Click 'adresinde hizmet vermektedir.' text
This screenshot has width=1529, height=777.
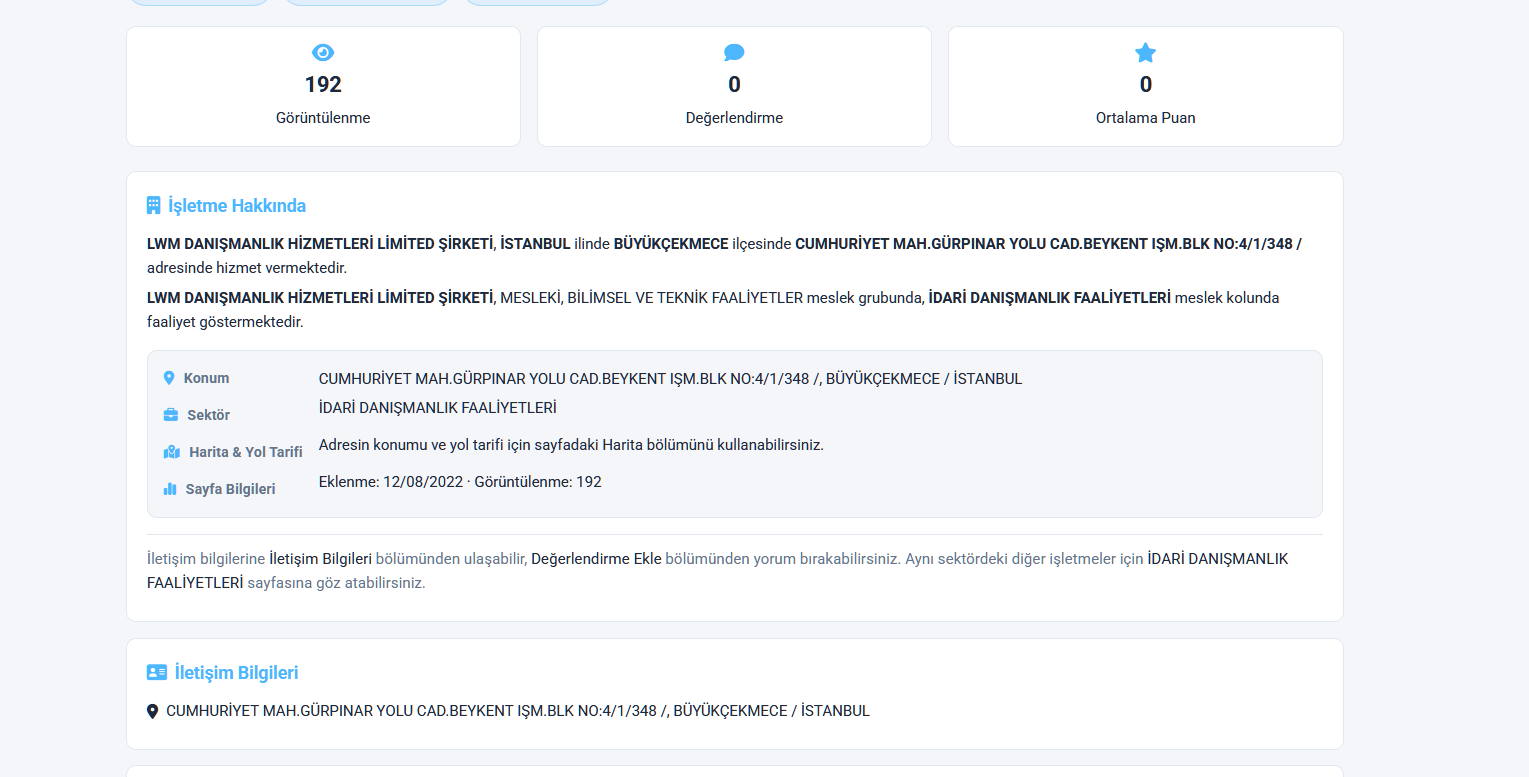point(247,268)
